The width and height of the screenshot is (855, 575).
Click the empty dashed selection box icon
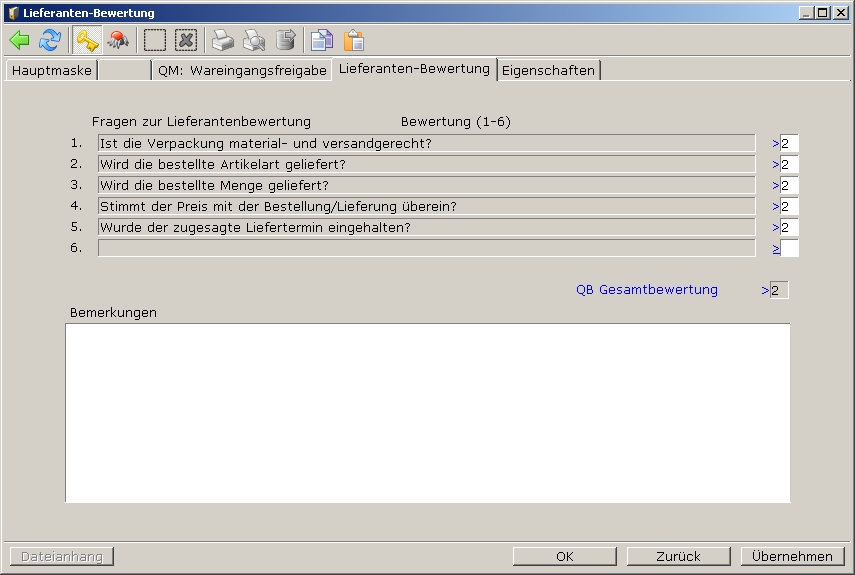tap(155, 40)
